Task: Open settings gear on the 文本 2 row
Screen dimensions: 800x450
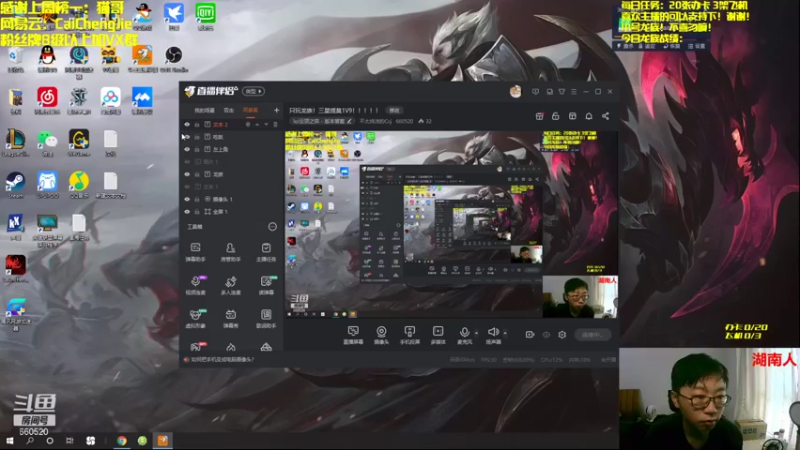Action: [x=248, y=124]
